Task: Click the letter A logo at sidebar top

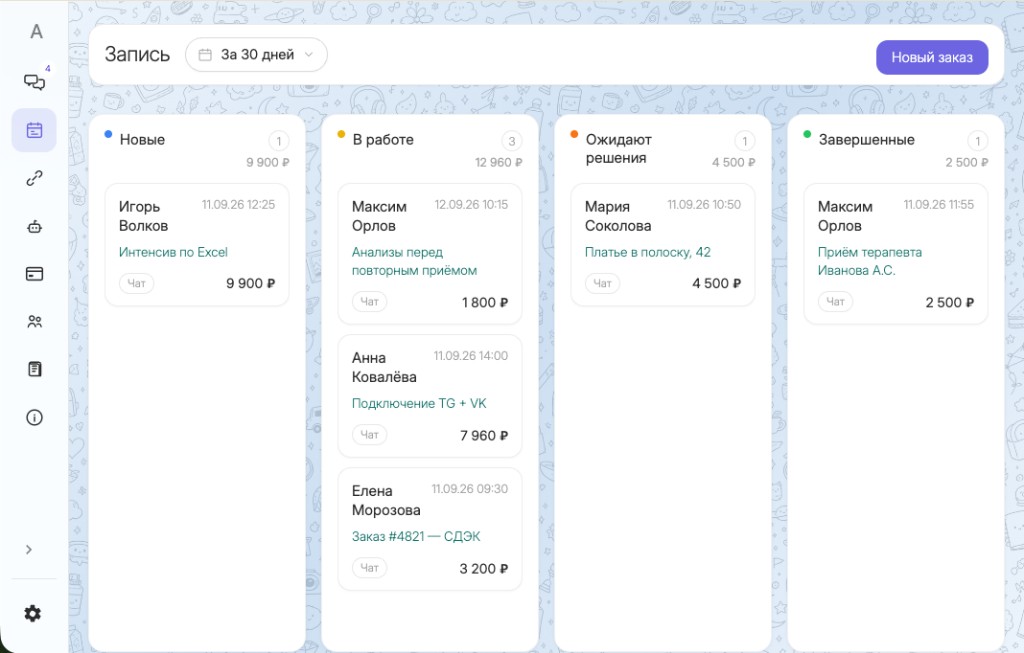Action: pyautogui.click(x=37, y=31)
